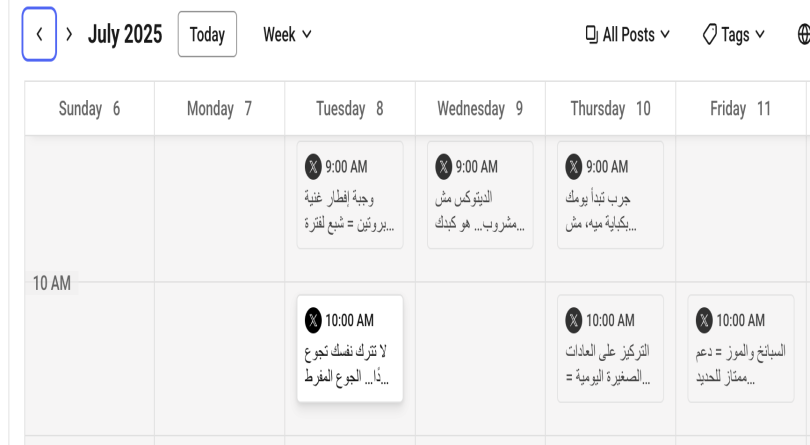
Task: Click X icon on Friday 10:00 AM post
Action: [704, 320]
